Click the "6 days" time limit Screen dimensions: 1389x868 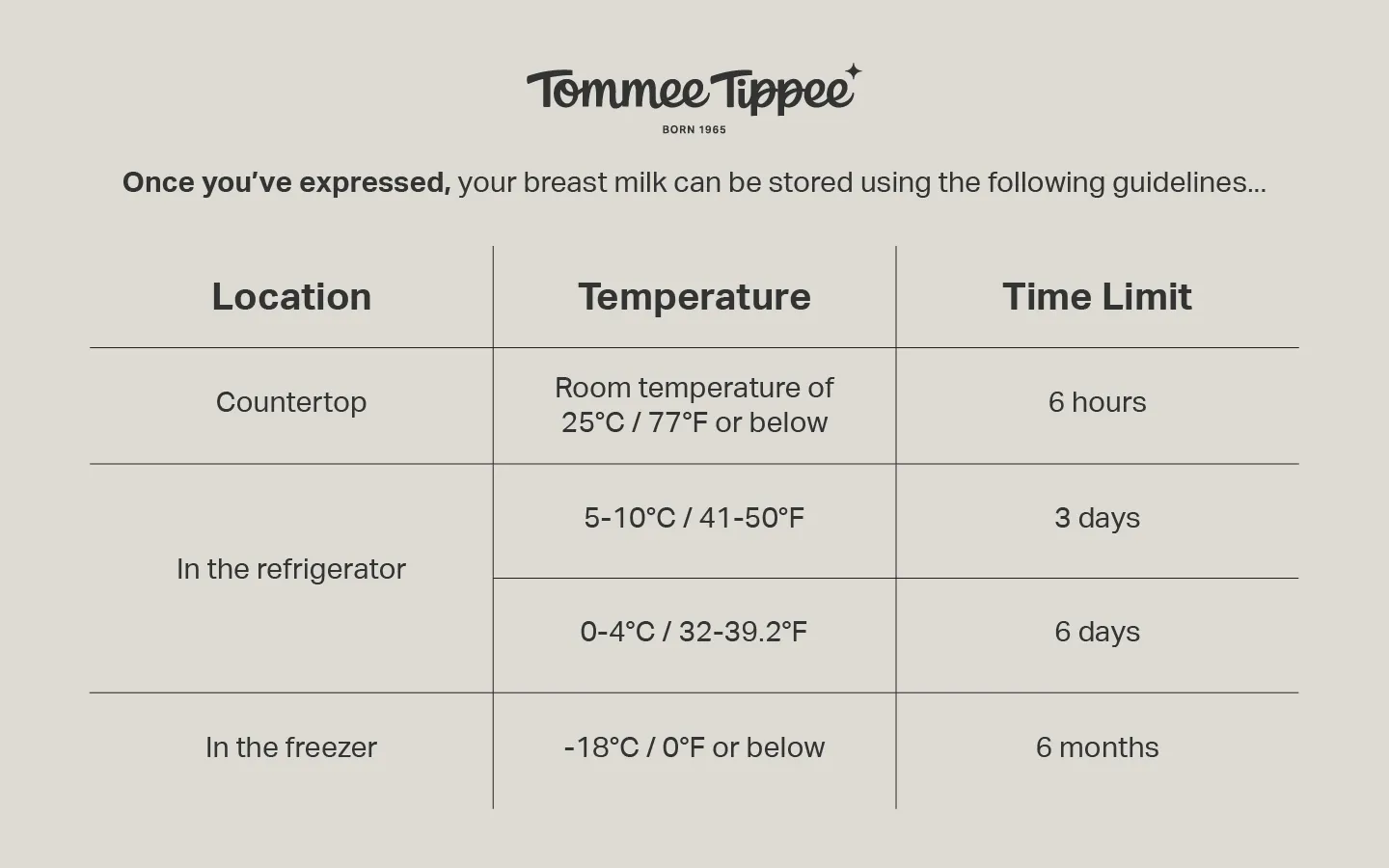coord(1097,632)
